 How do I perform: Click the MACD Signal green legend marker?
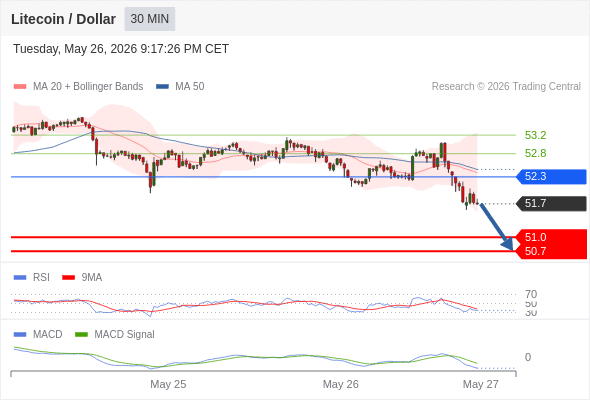pyautogui.click(x=81, y=334)
